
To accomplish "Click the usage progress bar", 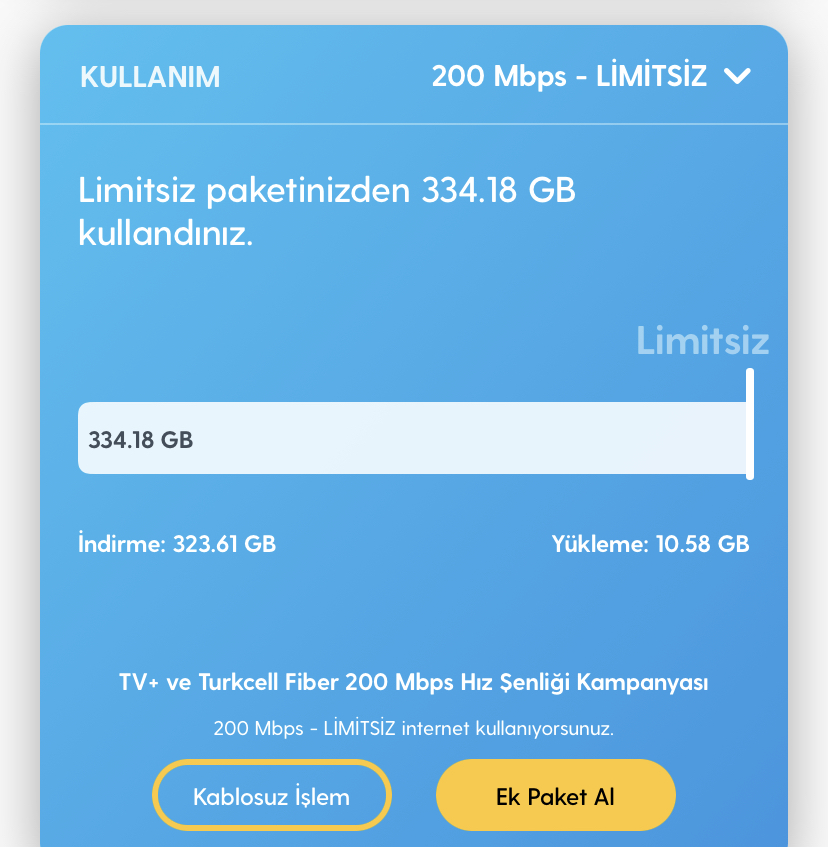I will click(x=413, y=438).
